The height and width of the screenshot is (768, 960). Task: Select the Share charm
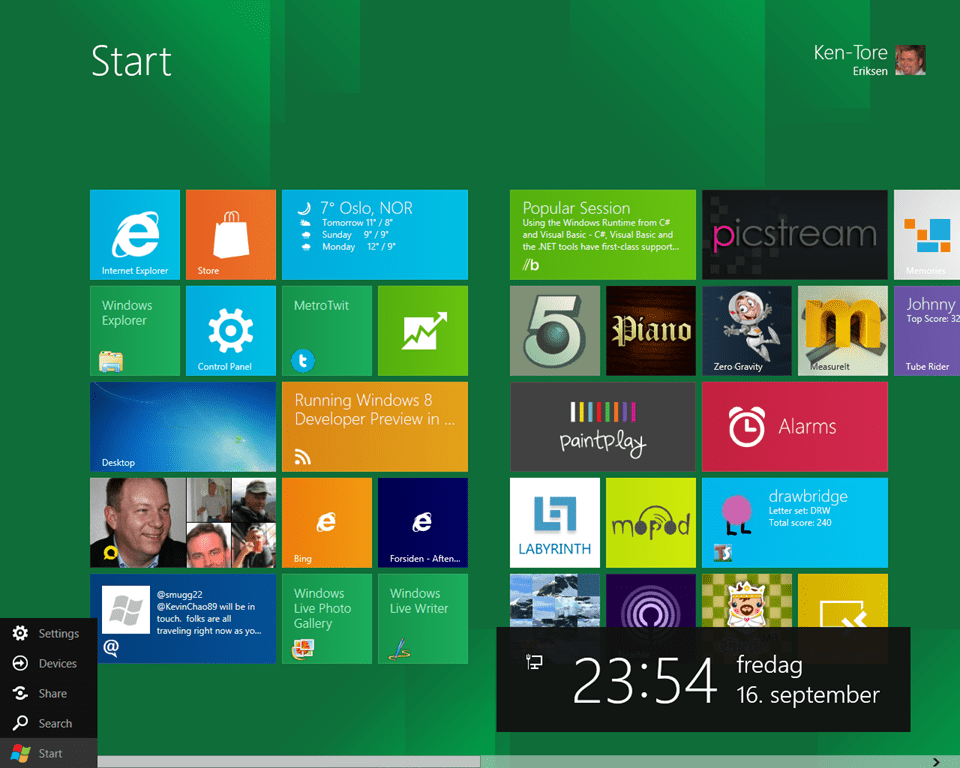(48, 693)
